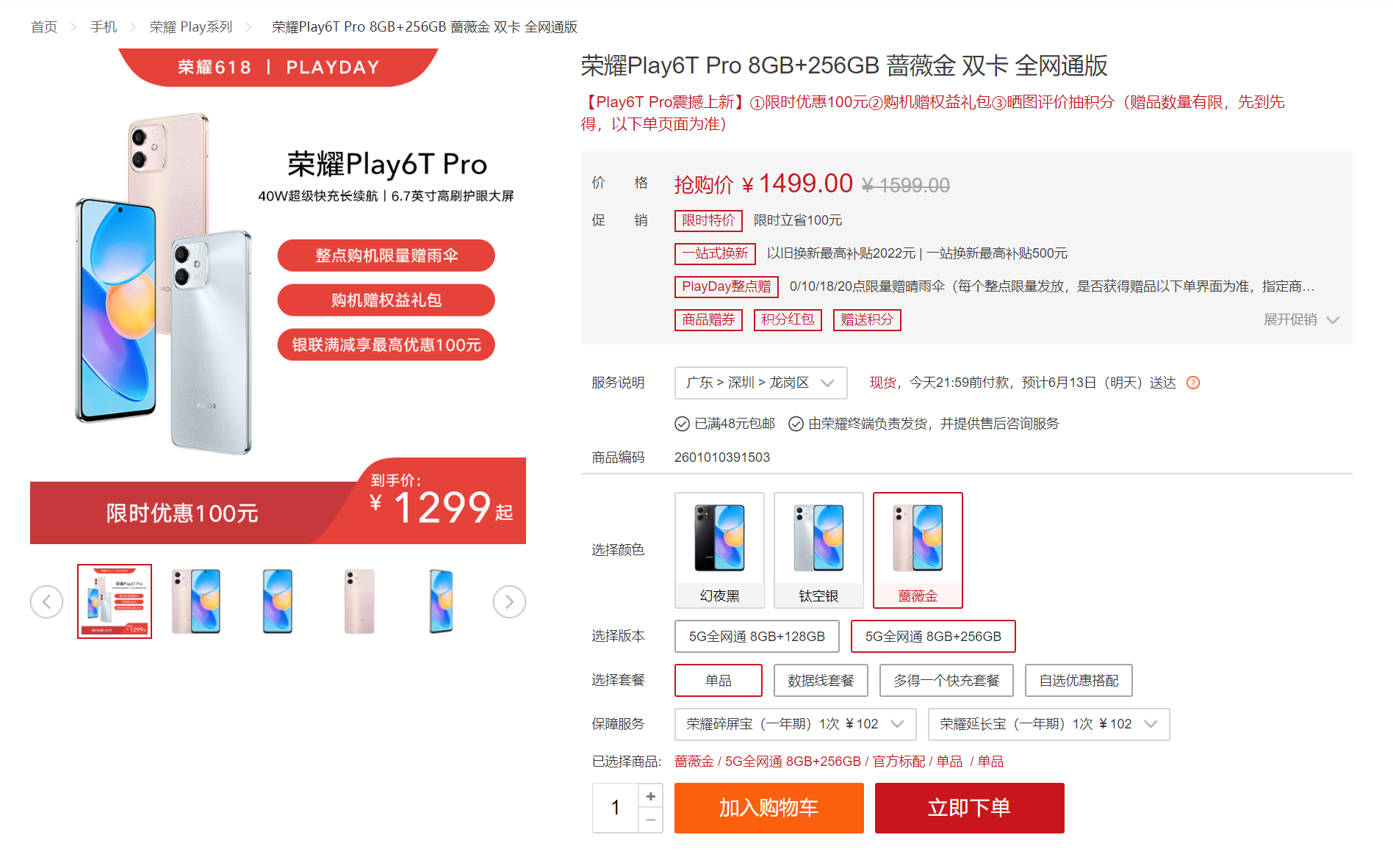Select the 多得一个快充套餐 bundle
Viewport: 1393px width, 868px height.
[946, 681]
